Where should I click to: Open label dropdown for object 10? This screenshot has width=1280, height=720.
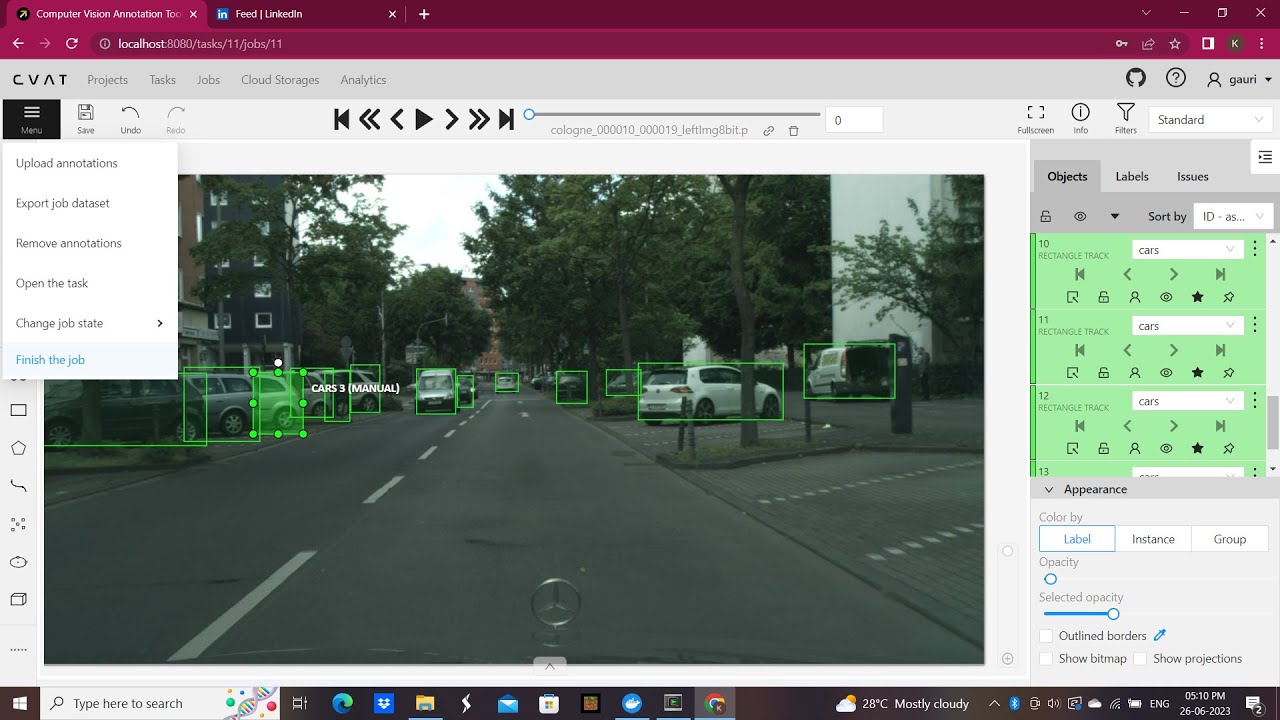pos(1187,250)
